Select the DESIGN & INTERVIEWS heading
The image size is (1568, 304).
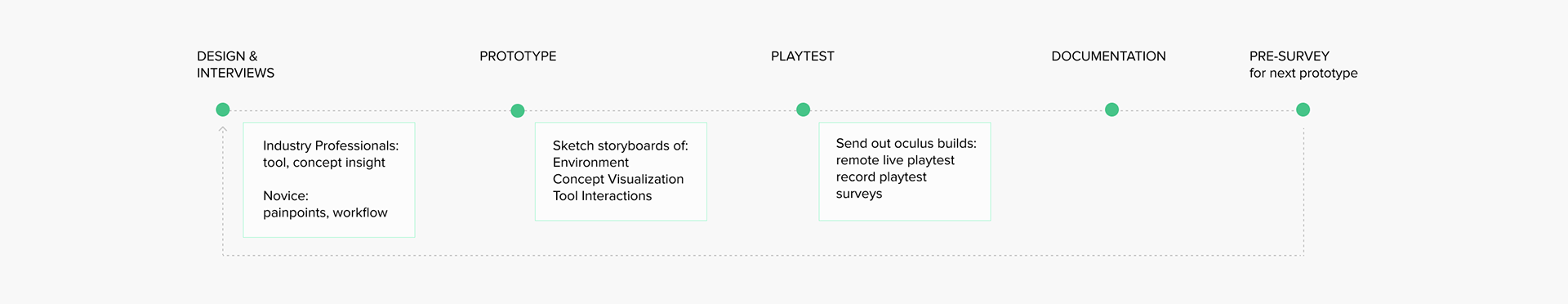[235, 65]
